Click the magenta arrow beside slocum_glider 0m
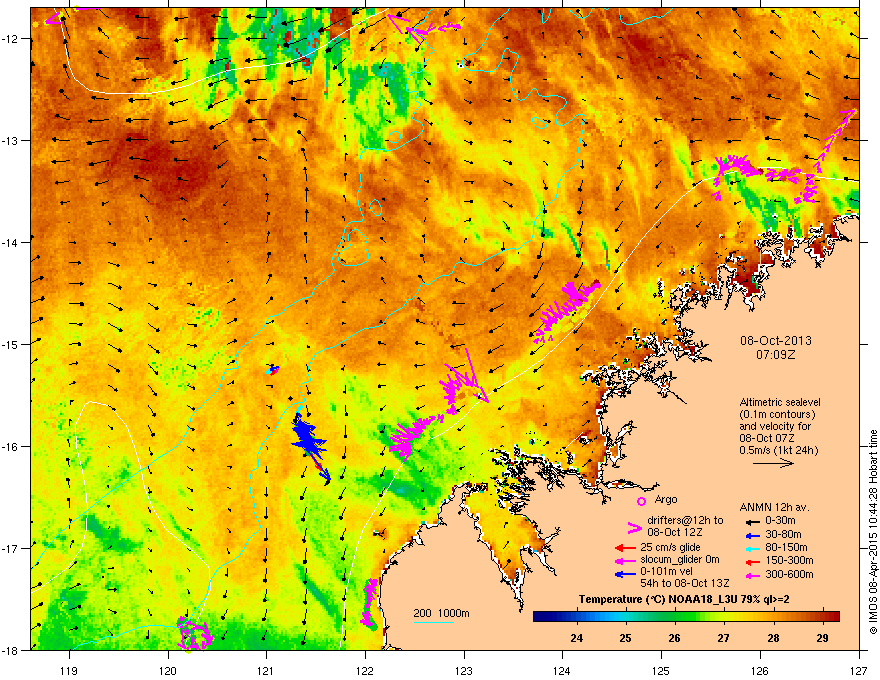Screen dimensions: 880x680 coord(625,560)
